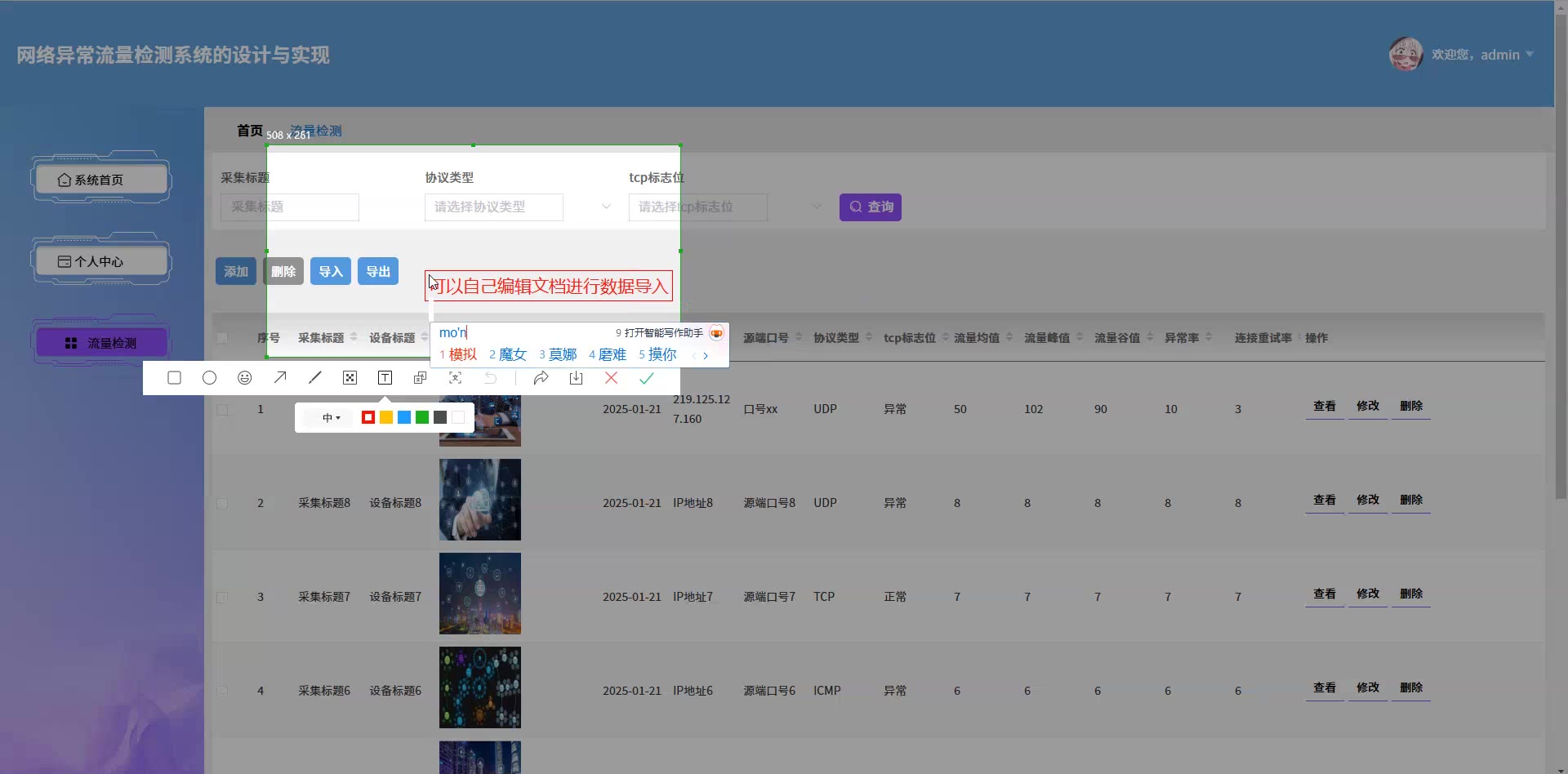Tick the checkbox for row 2
The height and width of the screenshot is (774, 1568).
tap(222, 504)
